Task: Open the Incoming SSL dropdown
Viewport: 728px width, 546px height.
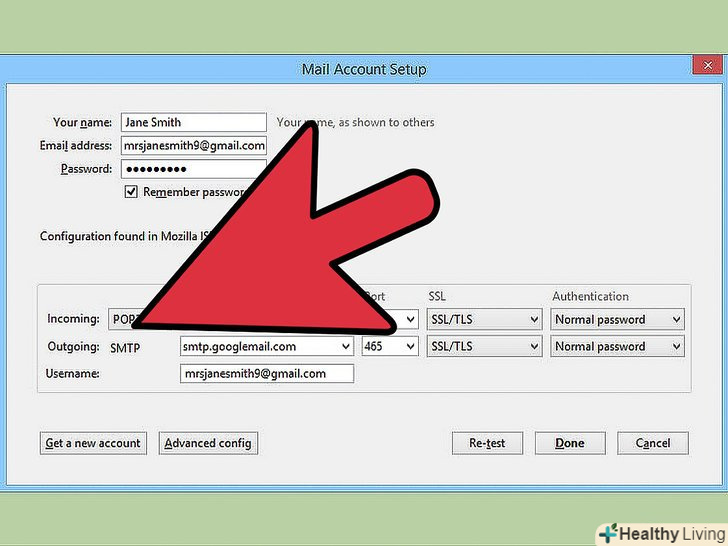Action: (484, 319)
